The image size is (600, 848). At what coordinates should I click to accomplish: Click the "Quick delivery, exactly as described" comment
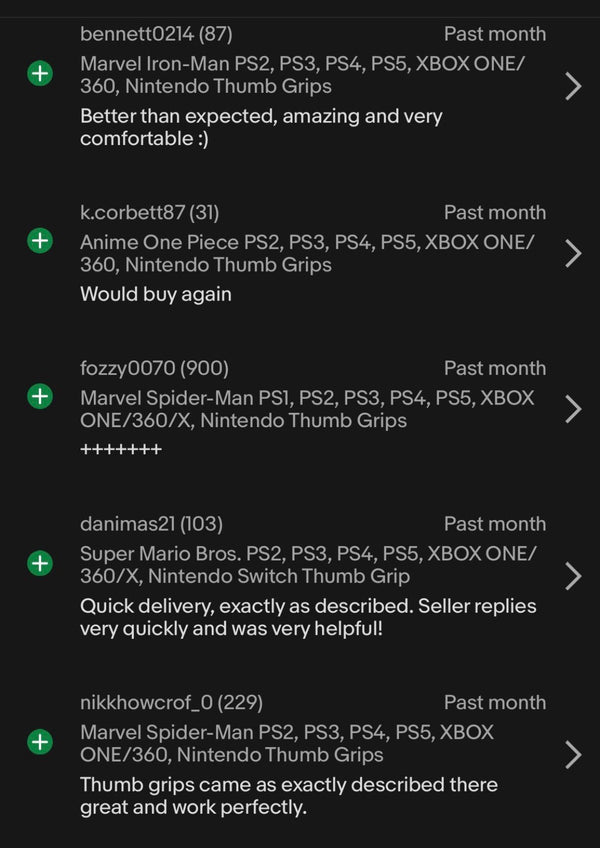[307, 618]
